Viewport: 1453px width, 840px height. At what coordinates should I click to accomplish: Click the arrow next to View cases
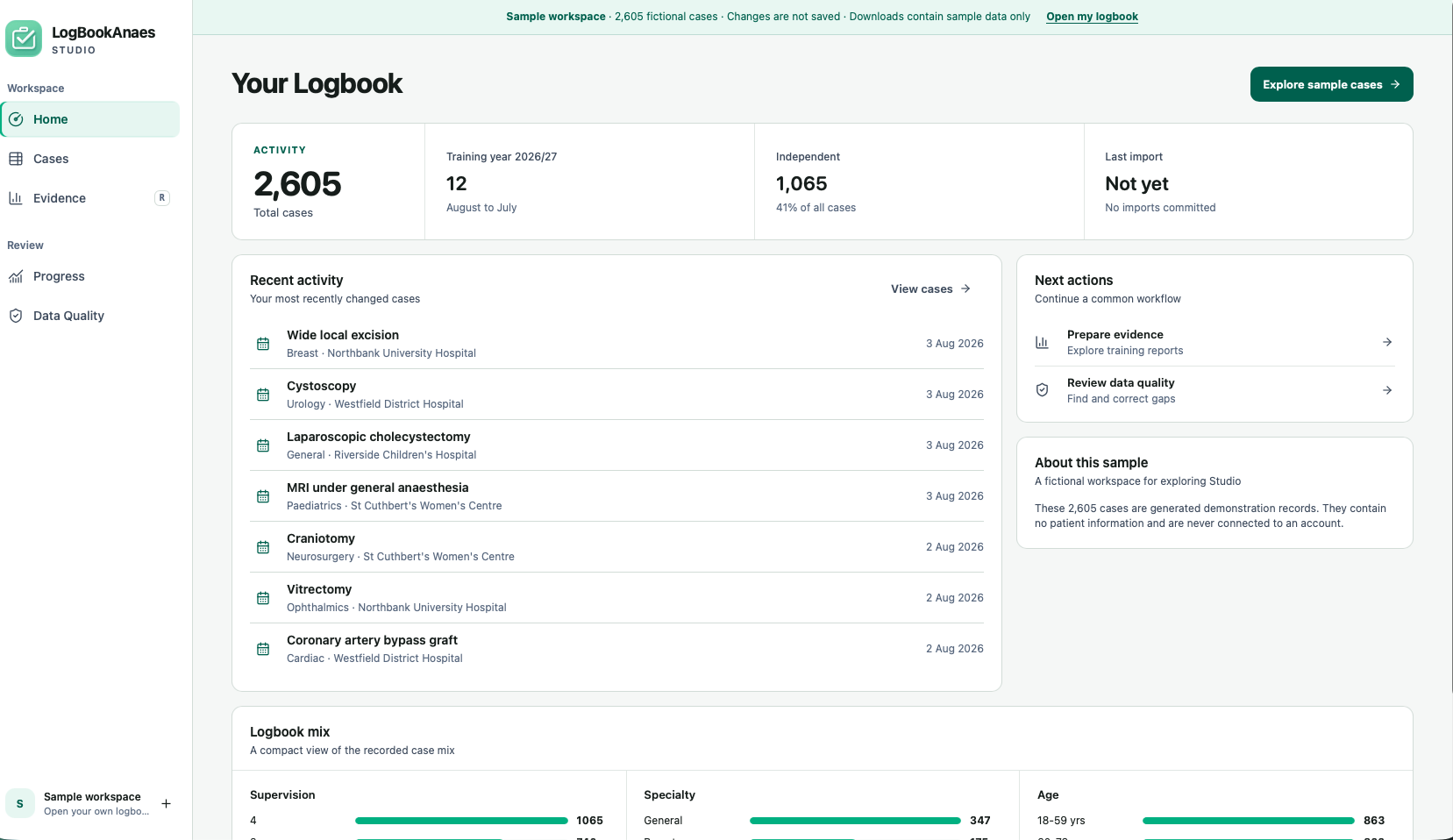(965, 288)
